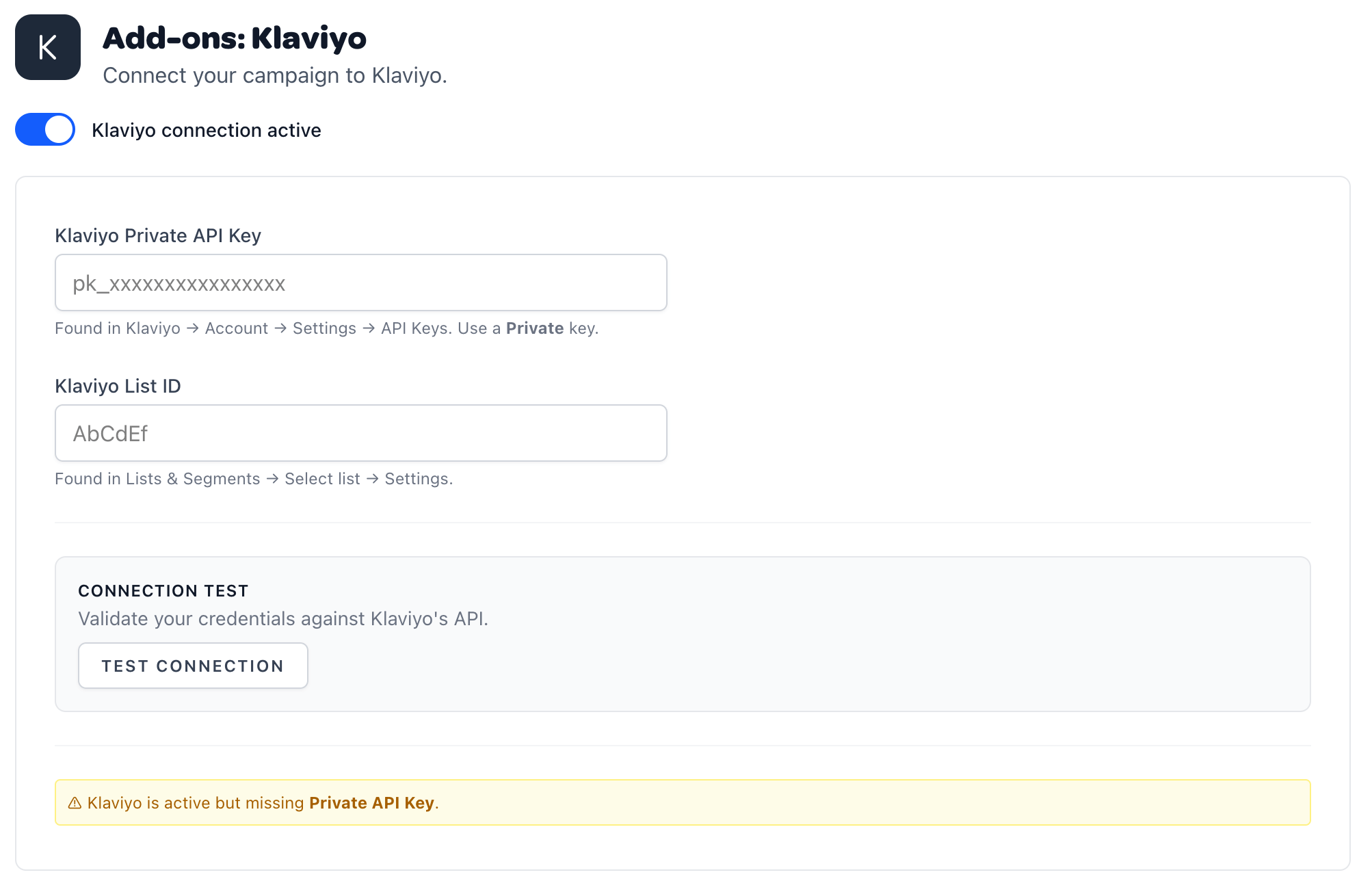Image resolution: width=1372 pixels, height=892 pixels.
Task: Click the "Connection Test" section heading
Action: coord(163,591)
